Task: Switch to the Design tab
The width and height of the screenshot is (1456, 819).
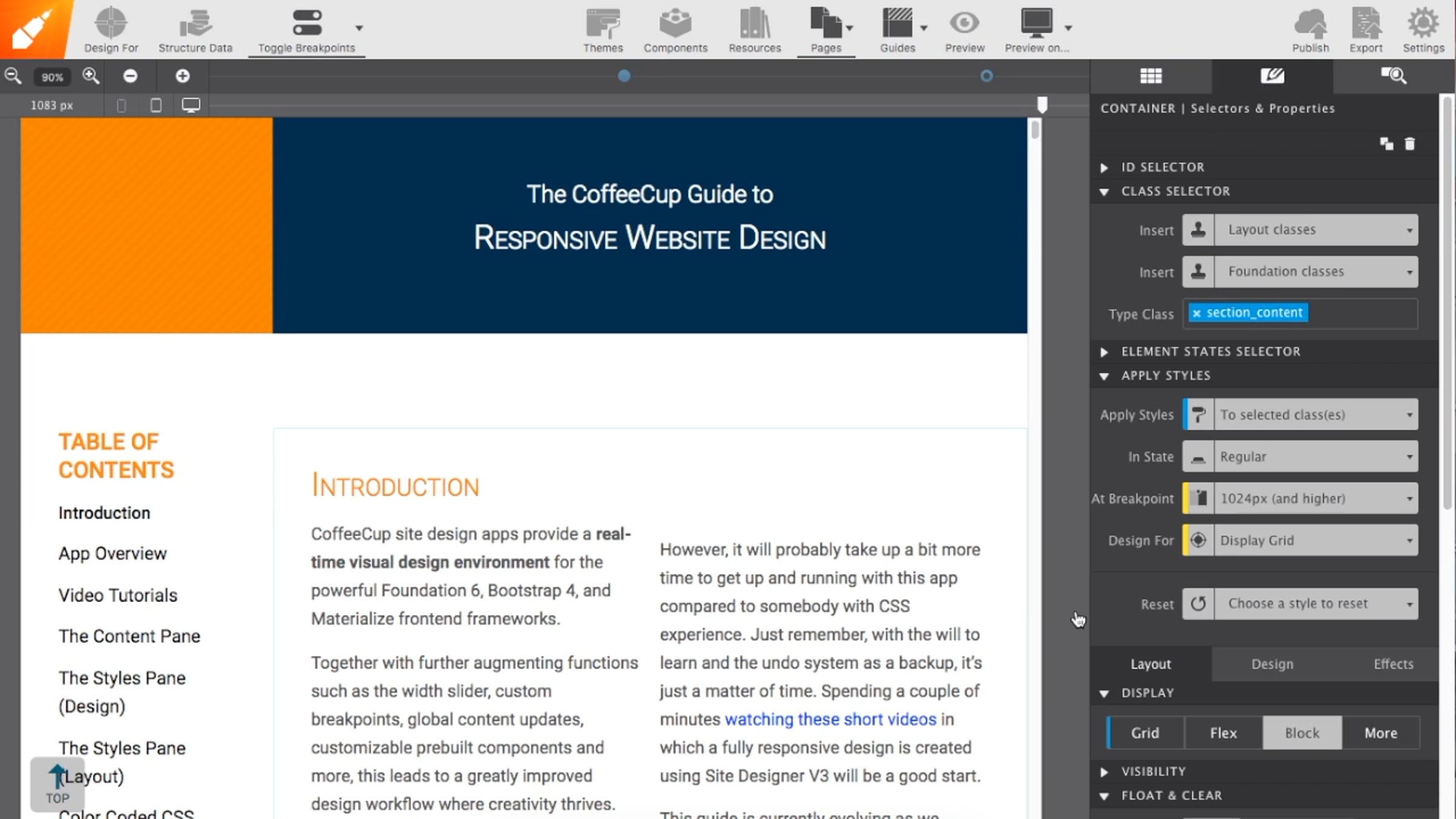Action: point(1272,664)
